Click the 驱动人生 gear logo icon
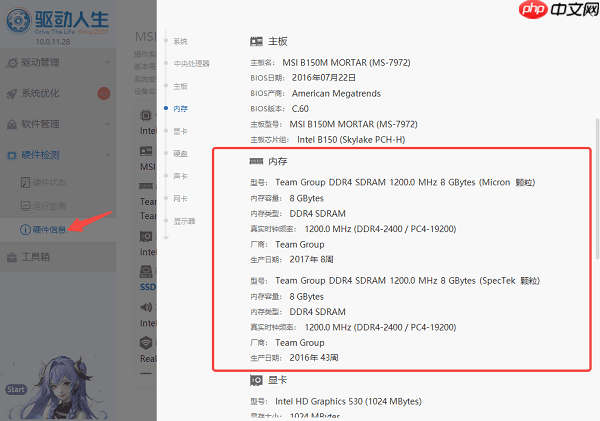Viewport: 600px width, 421px height. [x=18, y=20]
